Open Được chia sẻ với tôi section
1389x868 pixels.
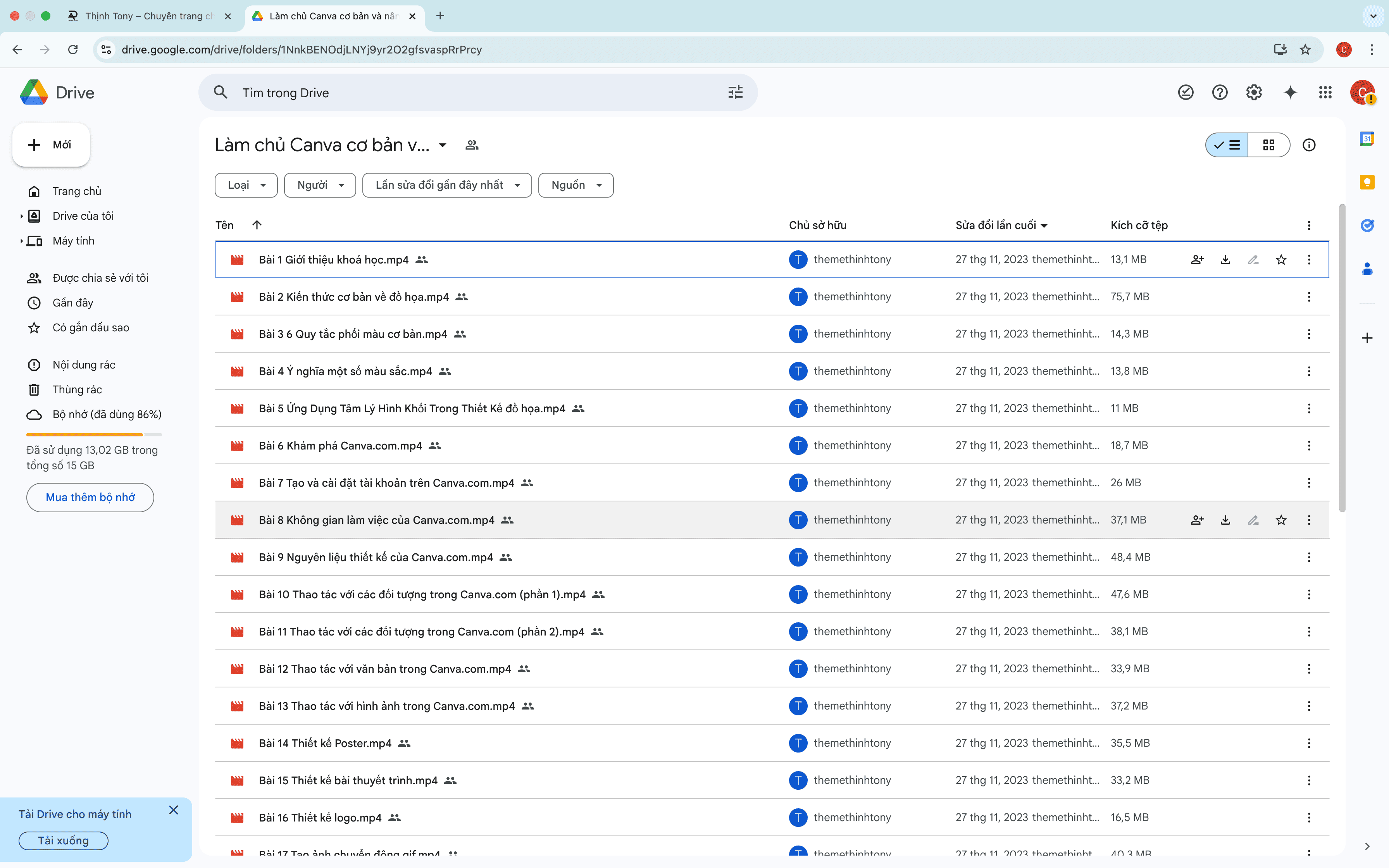coord(100,278)
